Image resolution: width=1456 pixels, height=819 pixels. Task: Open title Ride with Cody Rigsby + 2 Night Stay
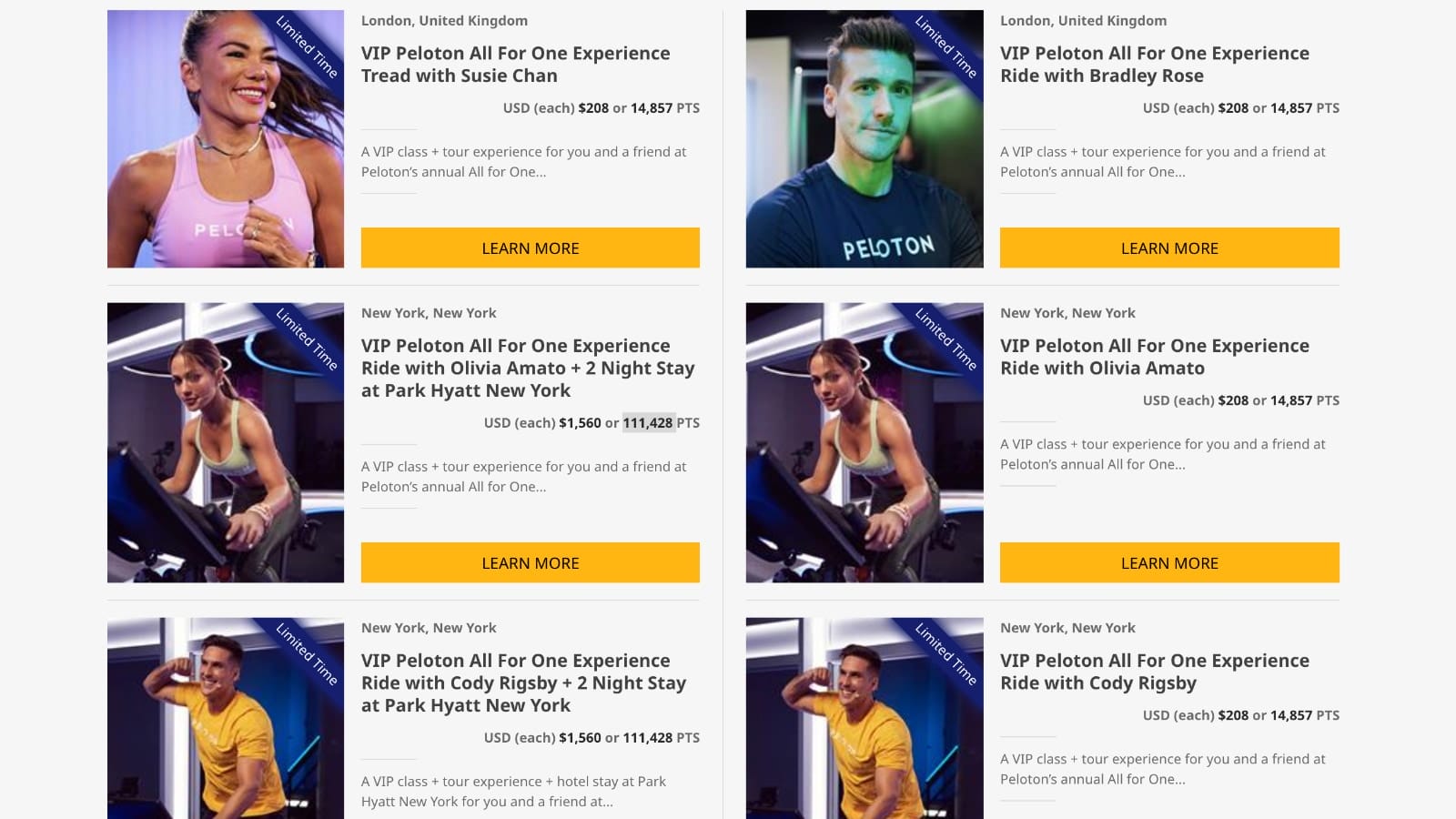tap(523, 682)
